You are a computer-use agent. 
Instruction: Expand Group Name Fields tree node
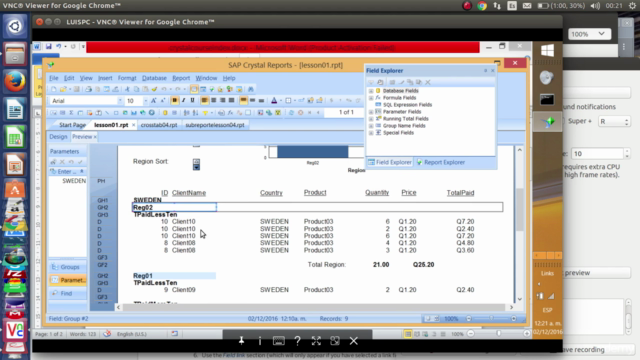tap(371, 126)
